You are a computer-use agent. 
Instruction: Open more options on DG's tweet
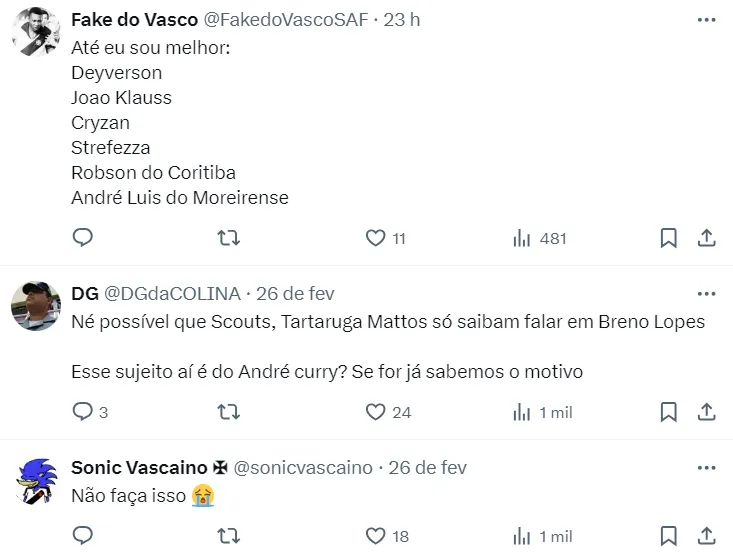[706, 293]
